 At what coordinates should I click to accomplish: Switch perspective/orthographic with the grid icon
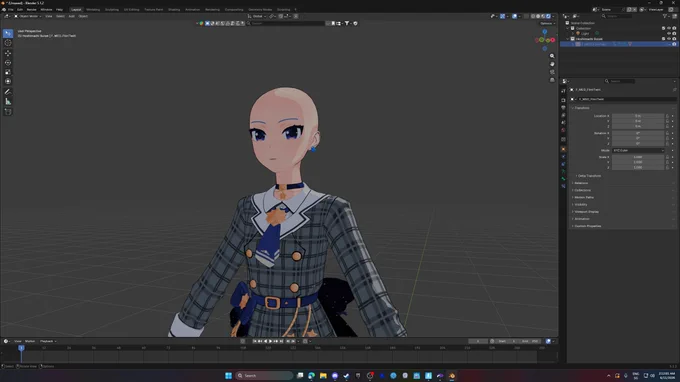(x=552, y=80)
